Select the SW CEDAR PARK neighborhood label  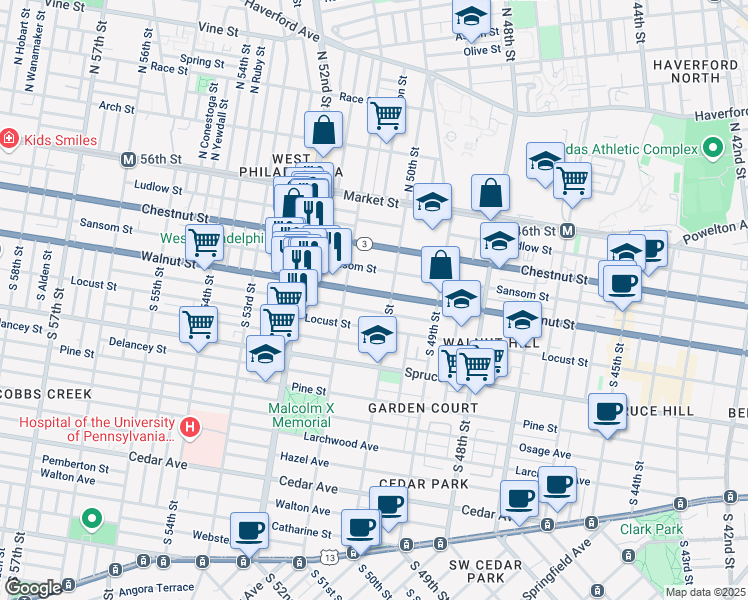486,571
